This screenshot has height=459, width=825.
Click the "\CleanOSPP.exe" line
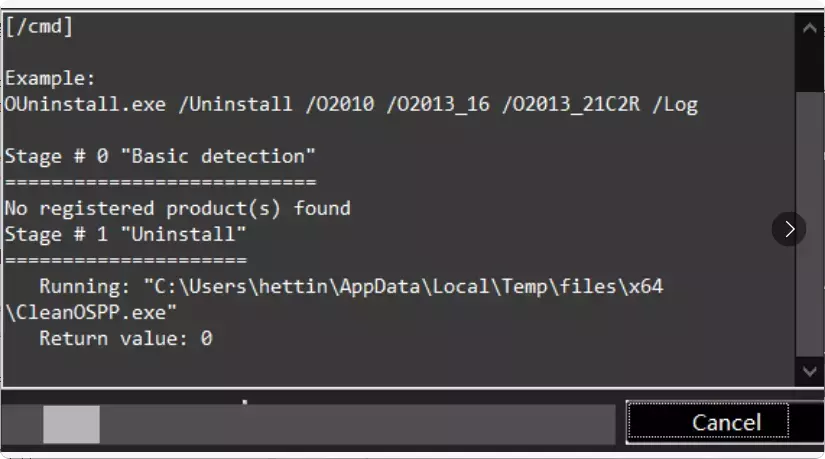point(91,312)
